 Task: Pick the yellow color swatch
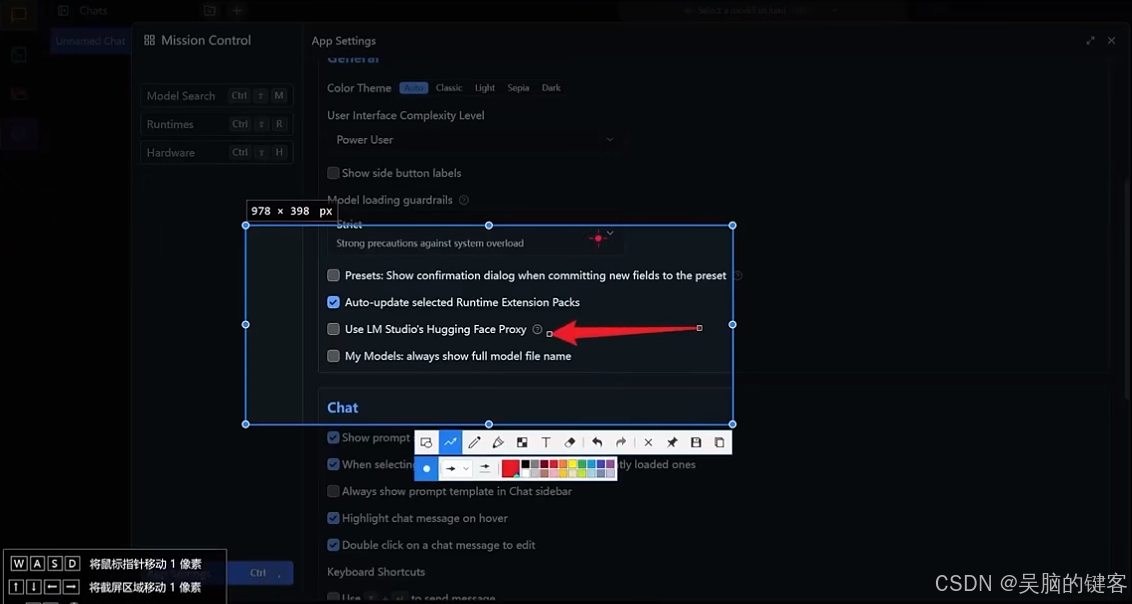(572, 464)
